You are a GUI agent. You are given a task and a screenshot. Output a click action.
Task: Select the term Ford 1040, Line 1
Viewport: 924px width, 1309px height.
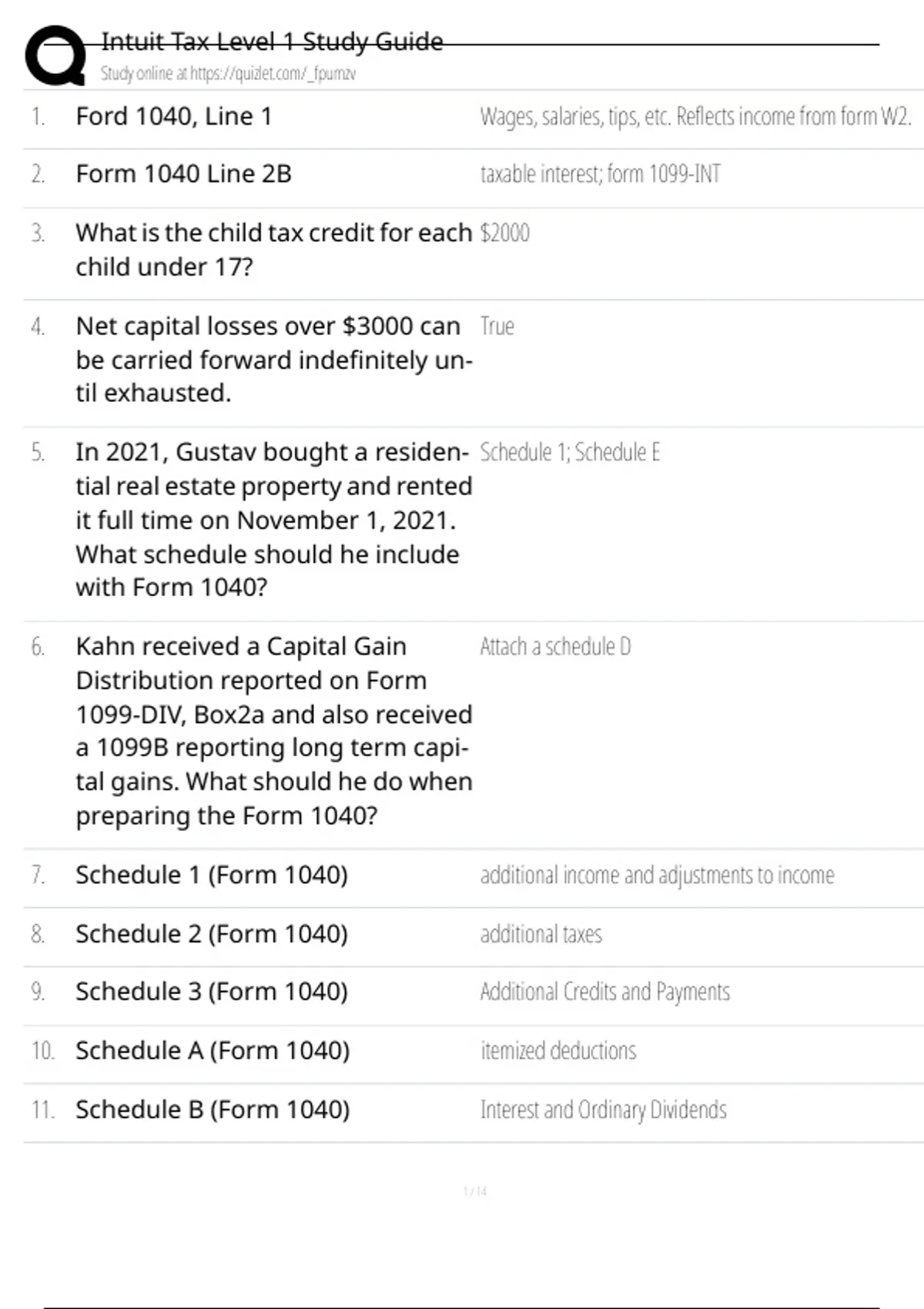pos(174,117)
